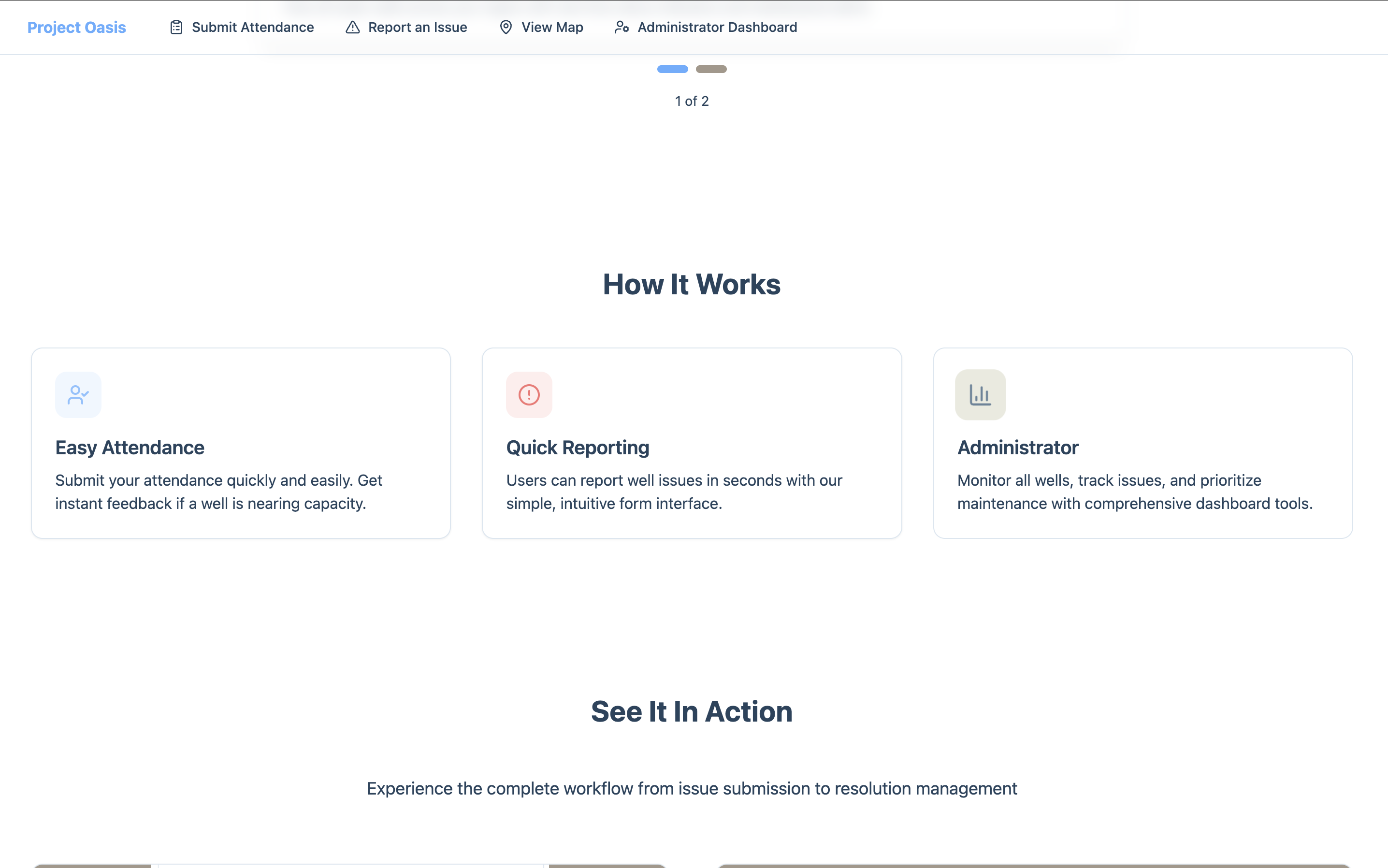The image size is (1388, 868).
Task: Open the Administrator Dashboard link
Action: tap(717, 27)
